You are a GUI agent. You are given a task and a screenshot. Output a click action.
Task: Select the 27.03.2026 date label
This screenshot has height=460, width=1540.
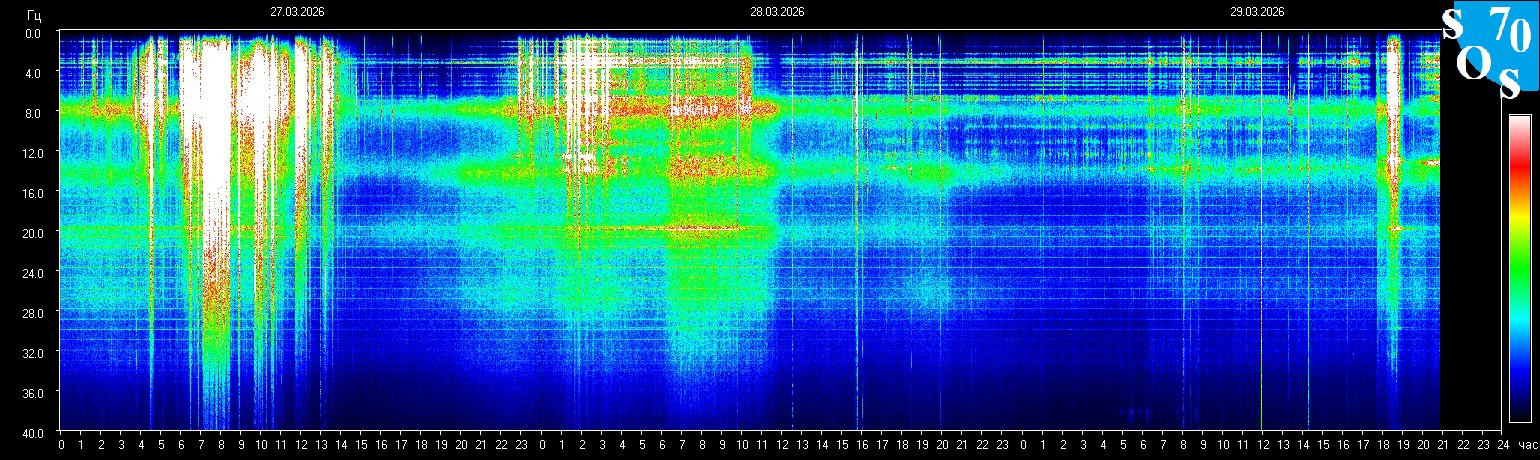297,12
